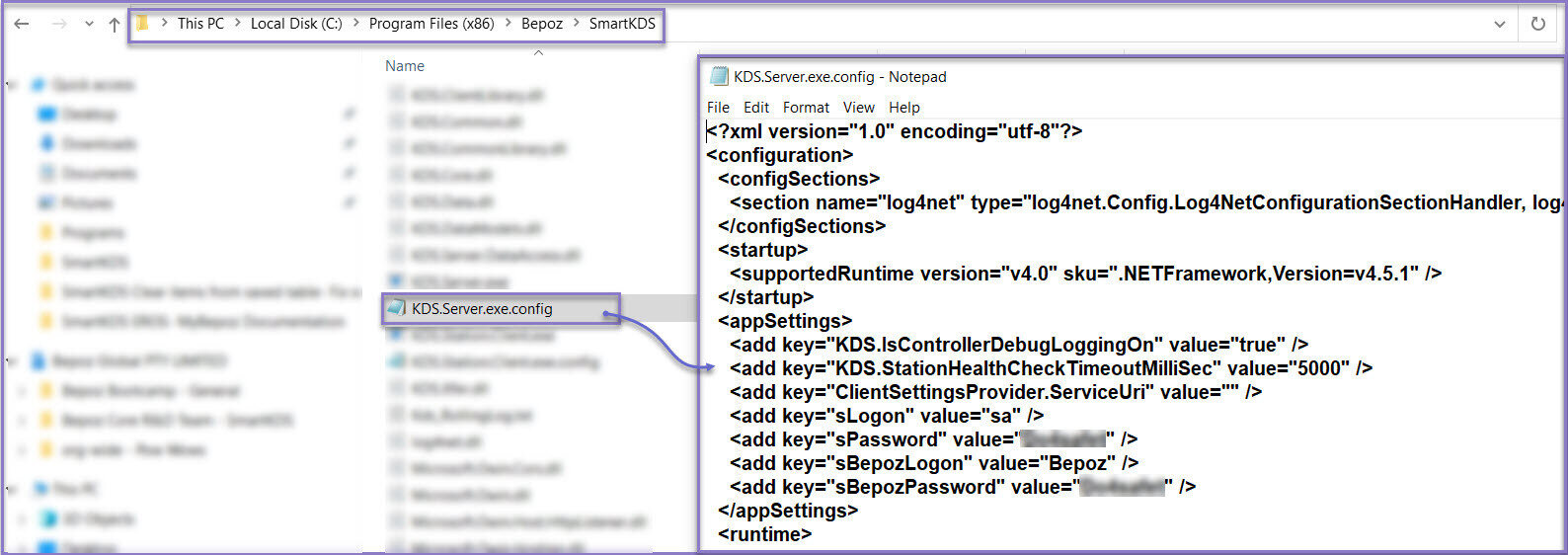
Task: Click the opening <configuration> tag line
Action: [780, 155]
